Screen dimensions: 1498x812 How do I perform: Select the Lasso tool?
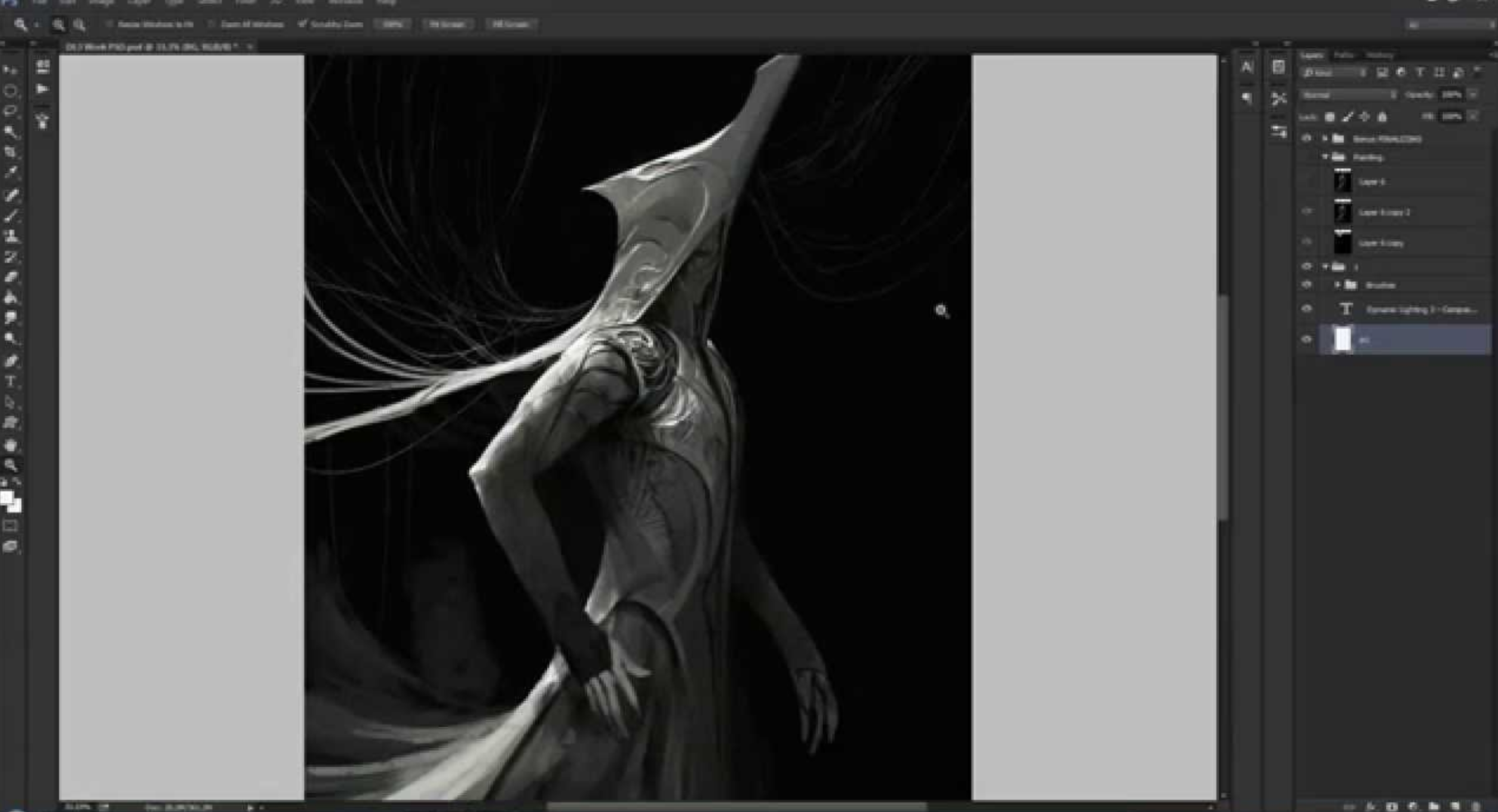pos(11,111)
